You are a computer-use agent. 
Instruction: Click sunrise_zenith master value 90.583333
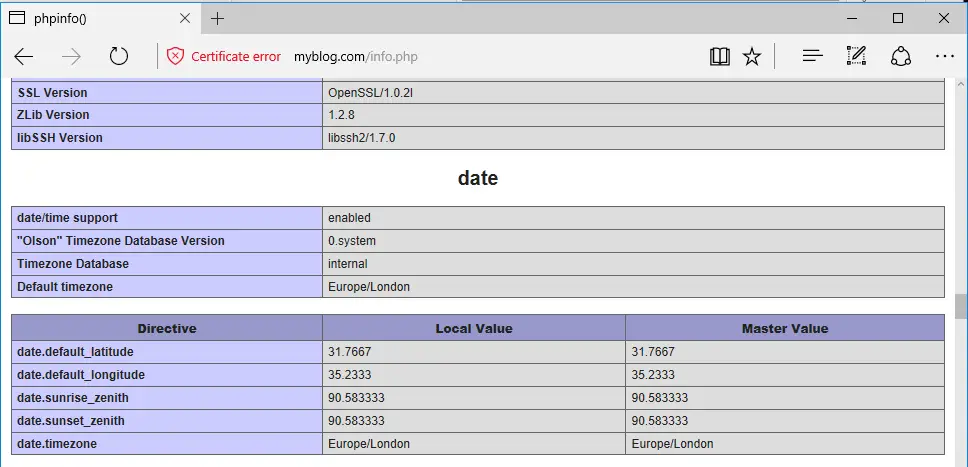[x=660, y=398]
